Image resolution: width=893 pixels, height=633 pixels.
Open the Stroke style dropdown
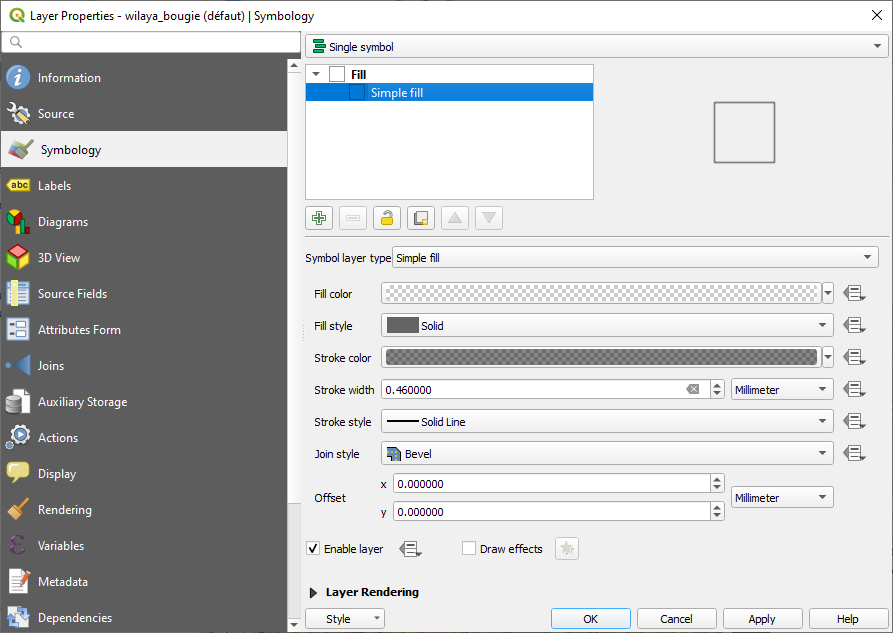(607, 422)
